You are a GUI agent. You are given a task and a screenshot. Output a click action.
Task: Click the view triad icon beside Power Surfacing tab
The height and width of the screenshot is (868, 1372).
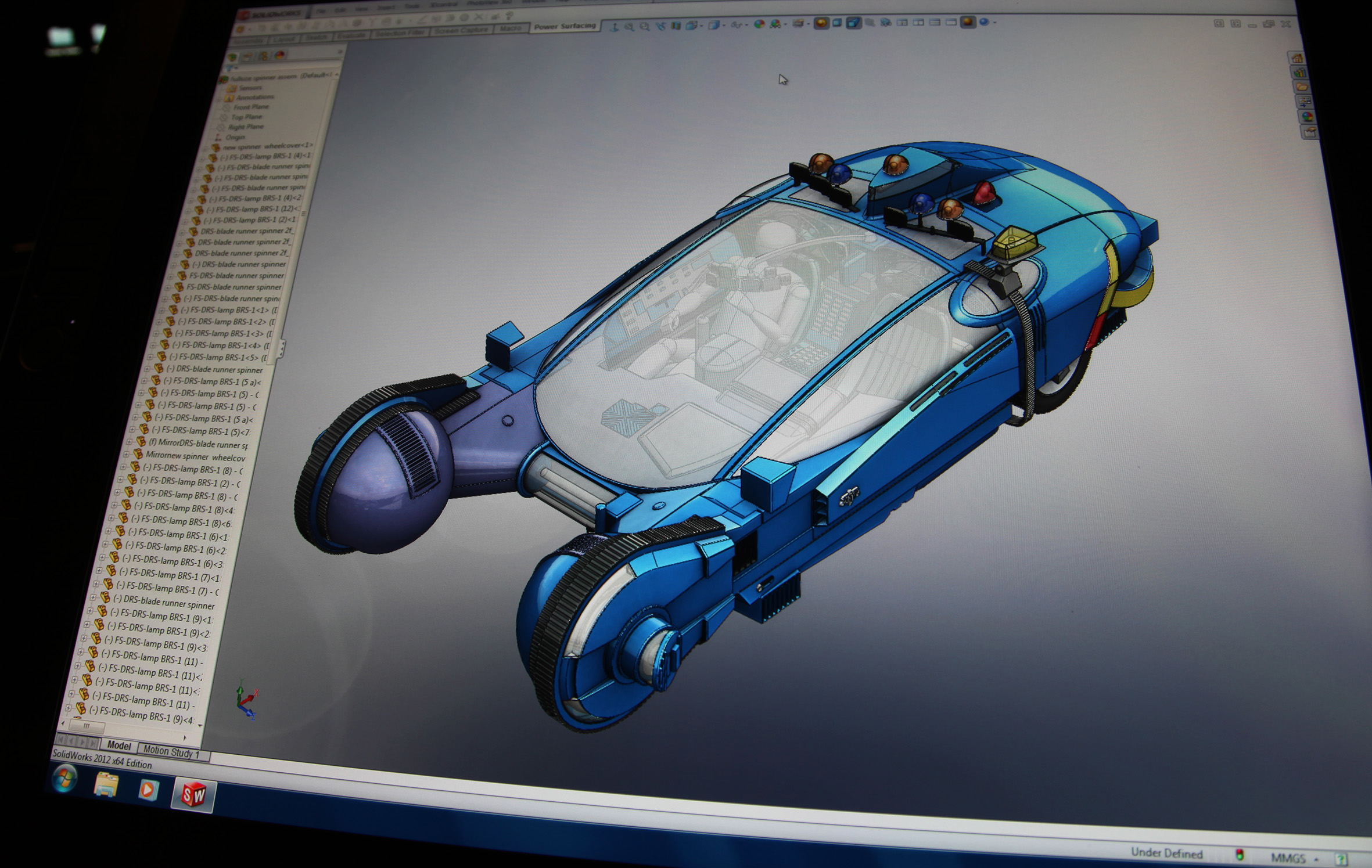point(615,27)
